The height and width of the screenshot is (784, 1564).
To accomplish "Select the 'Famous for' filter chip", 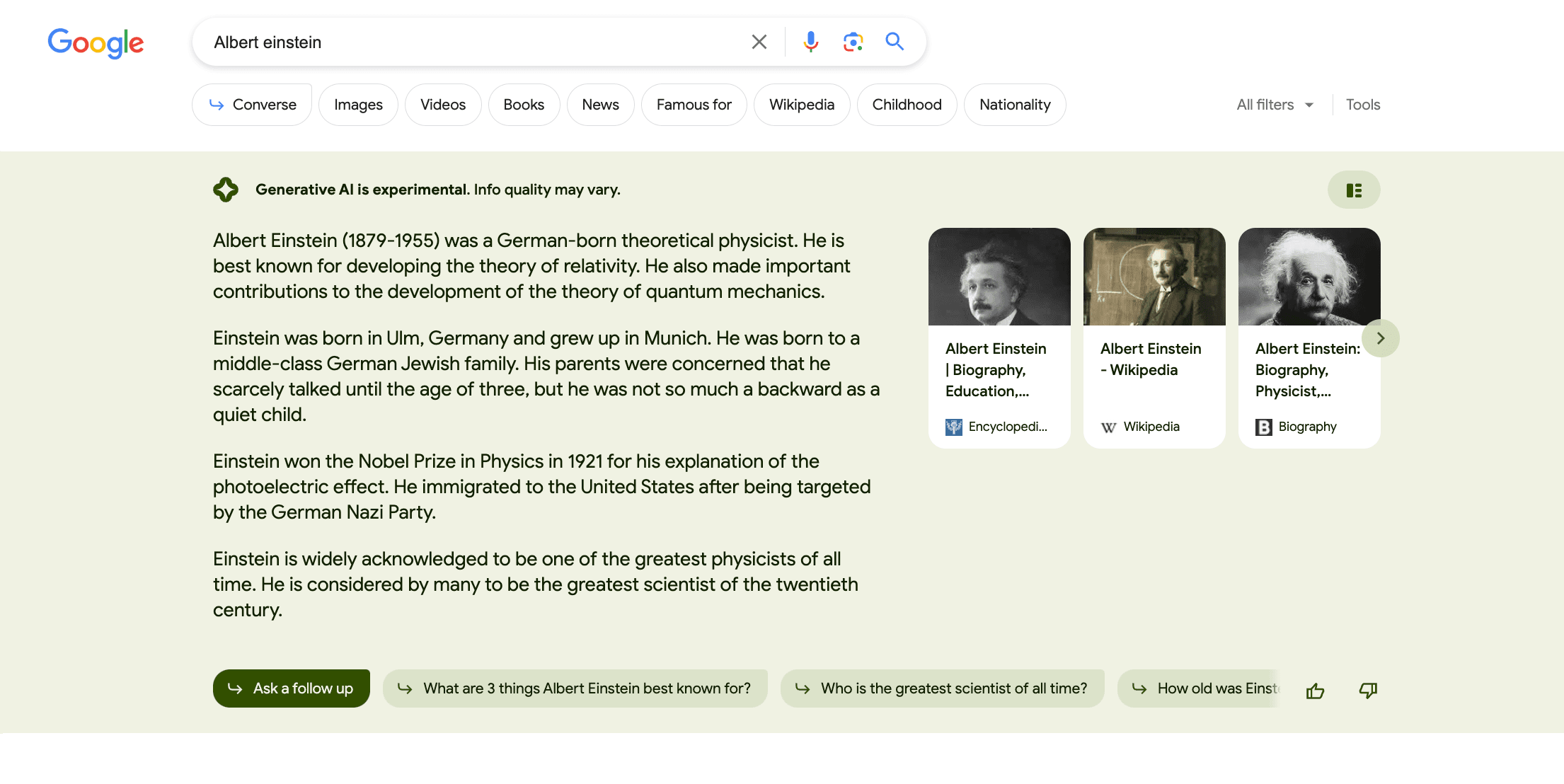I will [694, 105].
